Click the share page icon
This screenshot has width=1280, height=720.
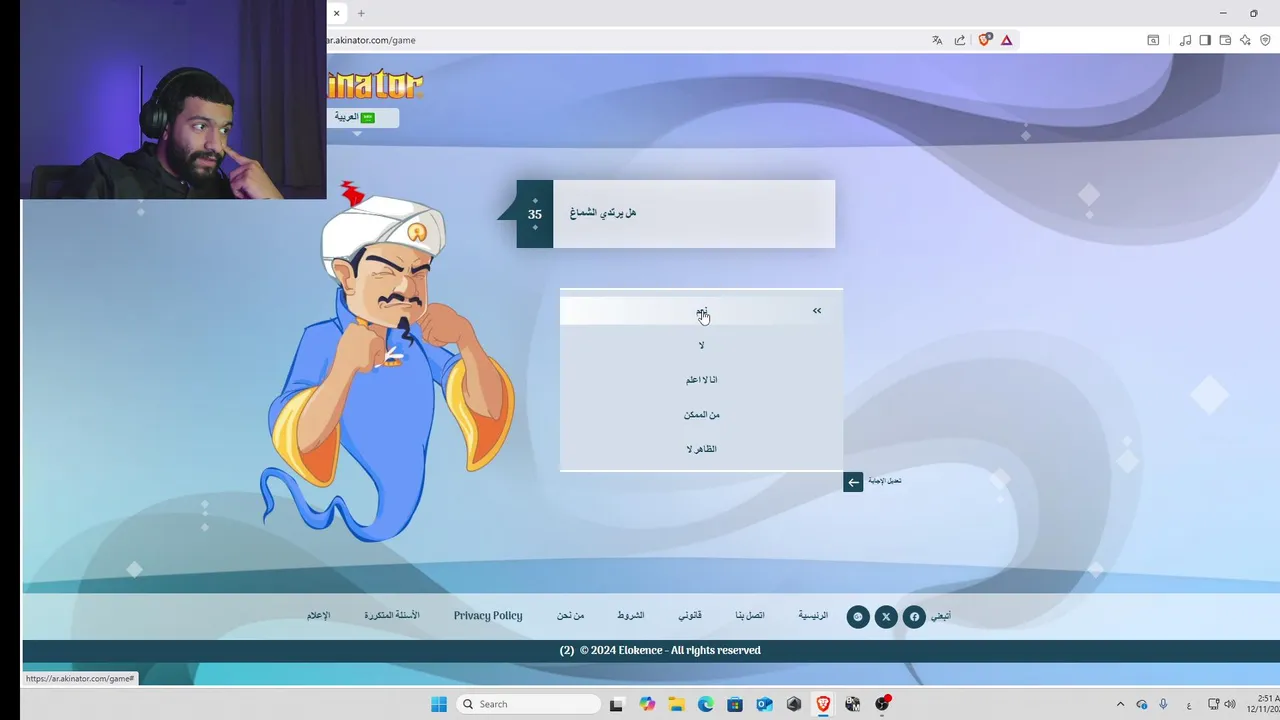pos(960,40)
